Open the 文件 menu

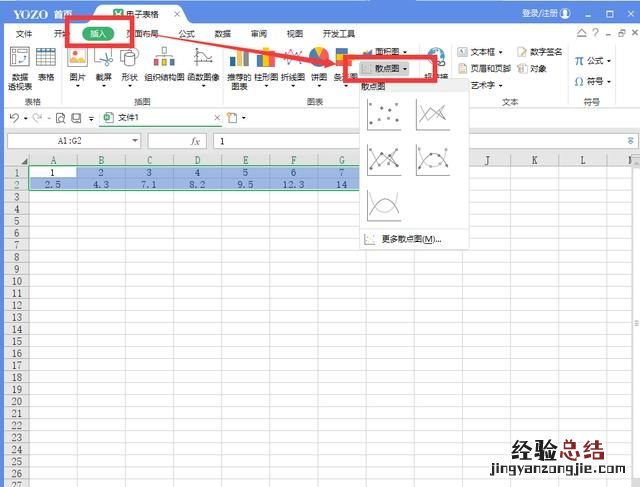coord(24,34)
